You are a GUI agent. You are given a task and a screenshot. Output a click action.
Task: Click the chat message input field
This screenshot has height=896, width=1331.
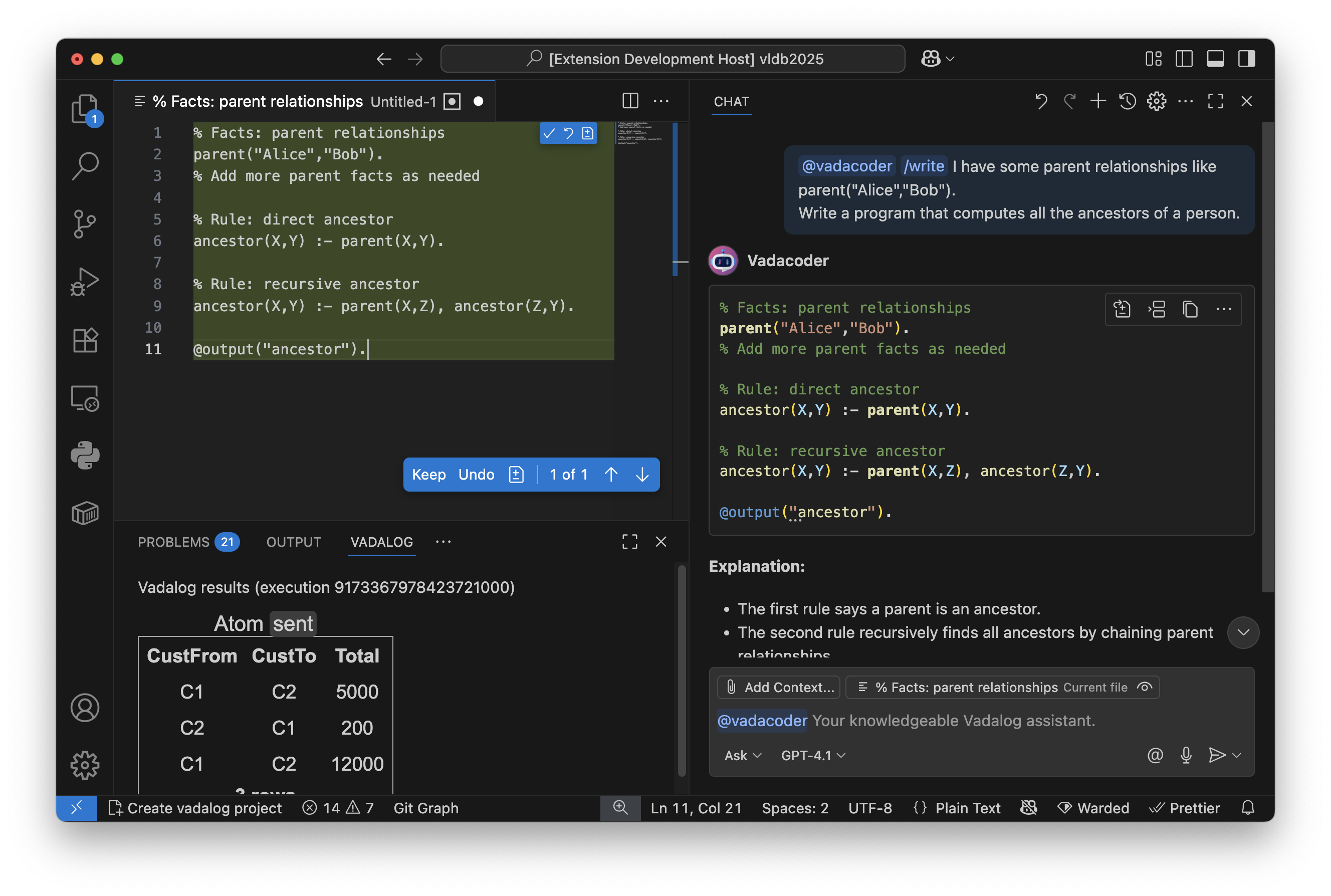(981, 720)
